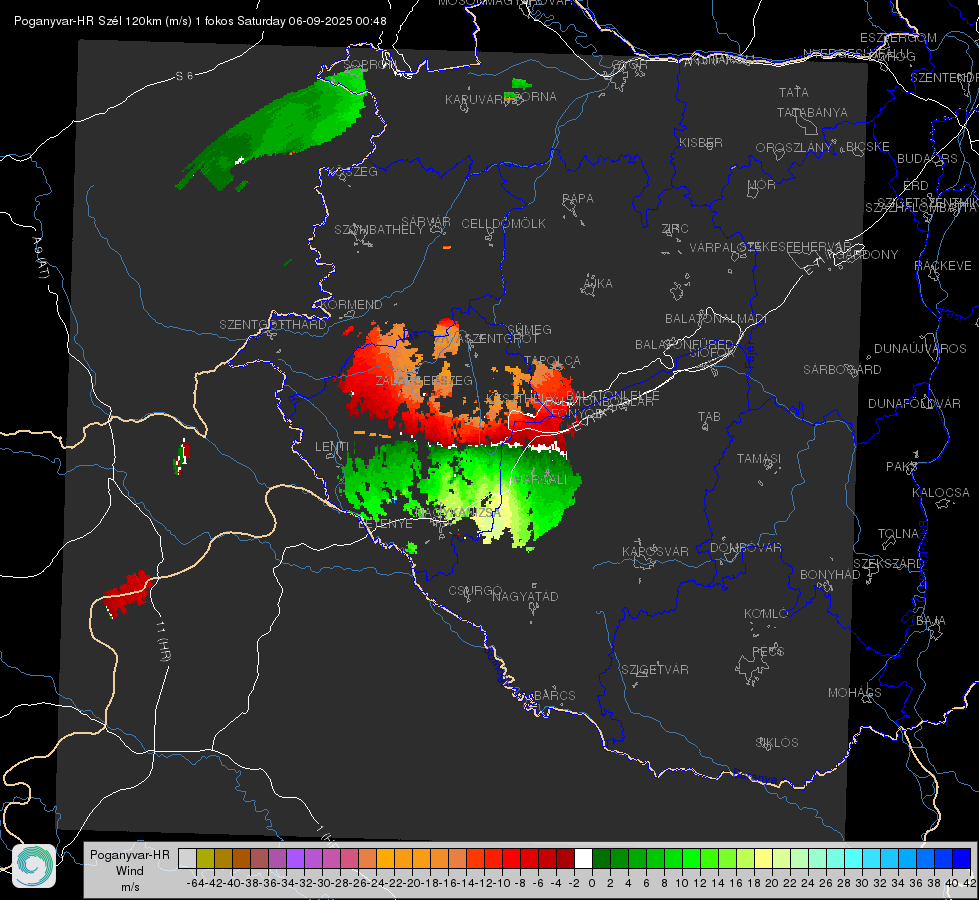Click the TATA city label
Screen dimensions: 979x900
pos(794,92)
